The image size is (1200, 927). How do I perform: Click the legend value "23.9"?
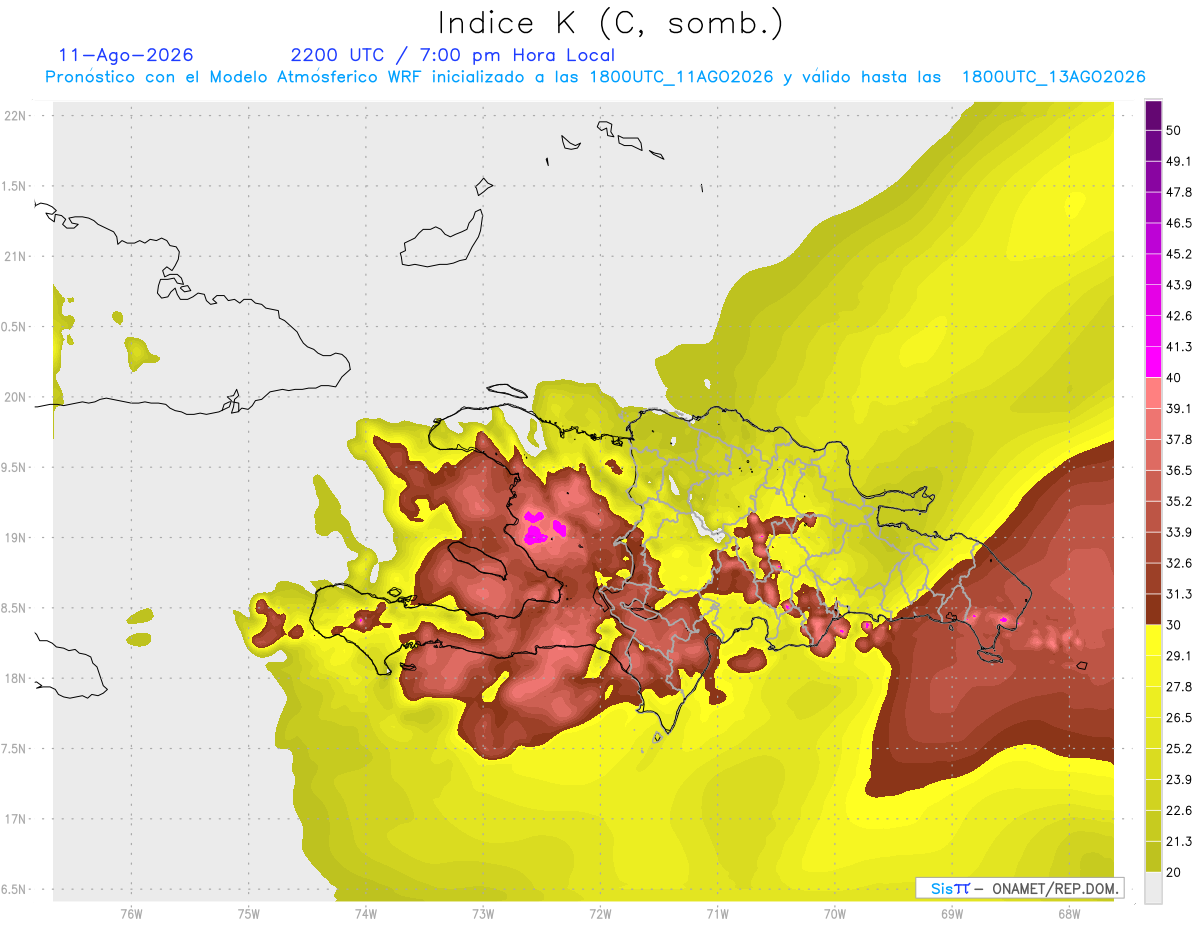(1178, 780)
